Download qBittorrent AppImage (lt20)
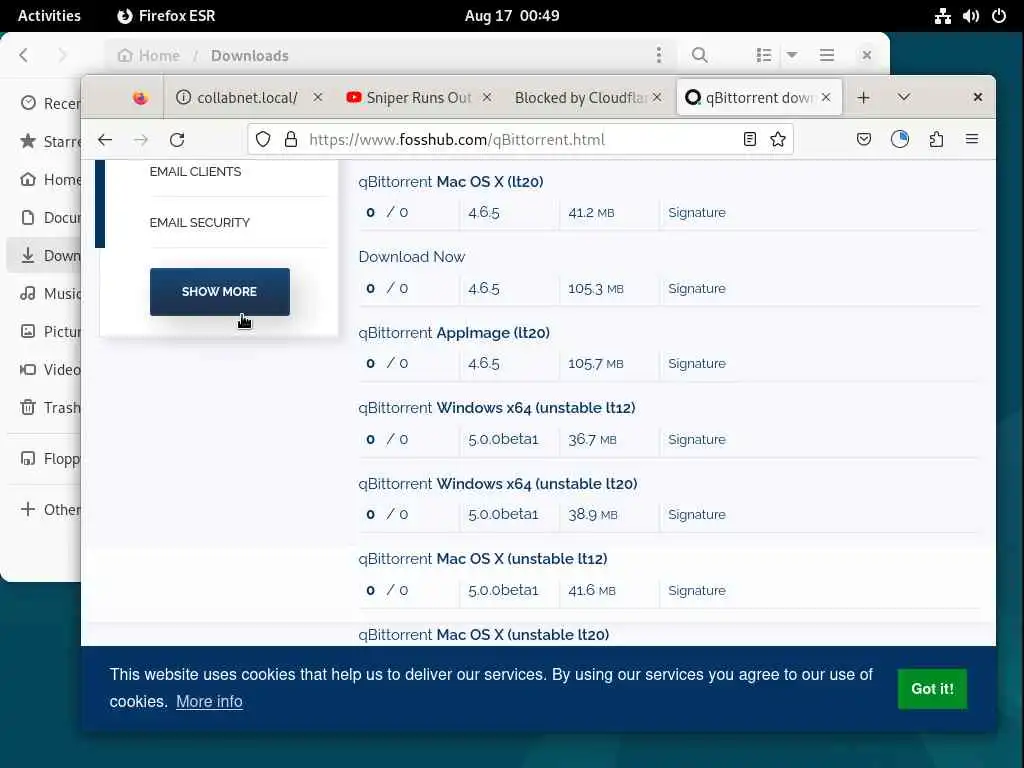The width and height of the screenshot is (1024, 768). [x=454, y=333]
